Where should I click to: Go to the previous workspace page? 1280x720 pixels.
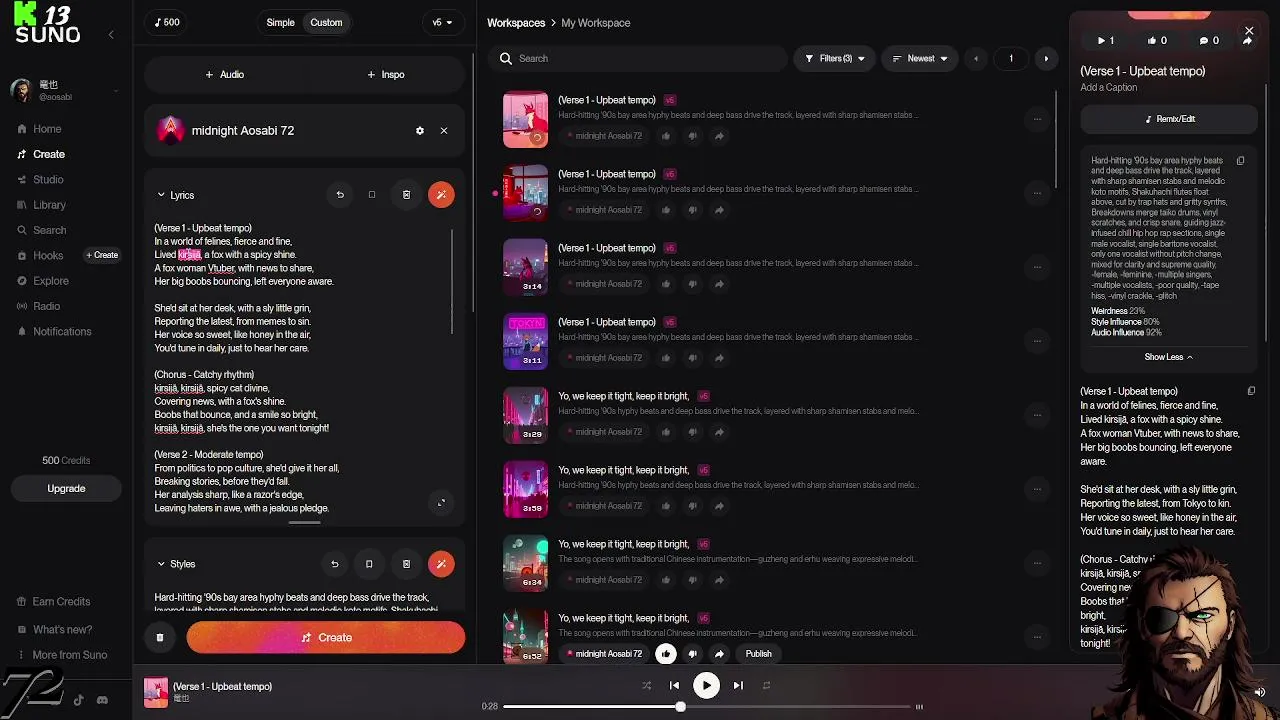click(x=976, y=59)
